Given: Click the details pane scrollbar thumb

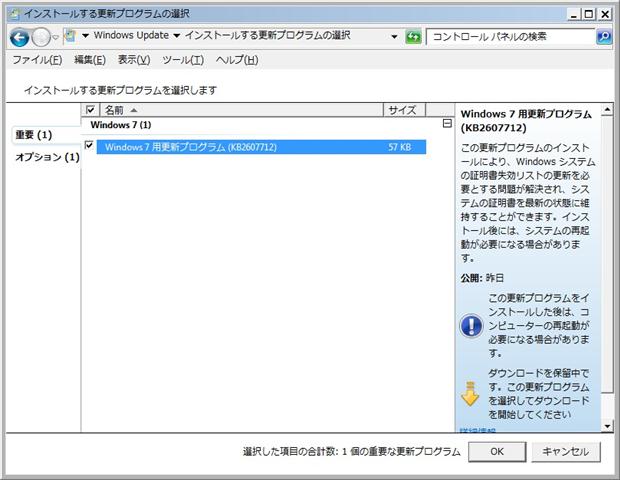Looking at the screenshot, I should 607,254.
